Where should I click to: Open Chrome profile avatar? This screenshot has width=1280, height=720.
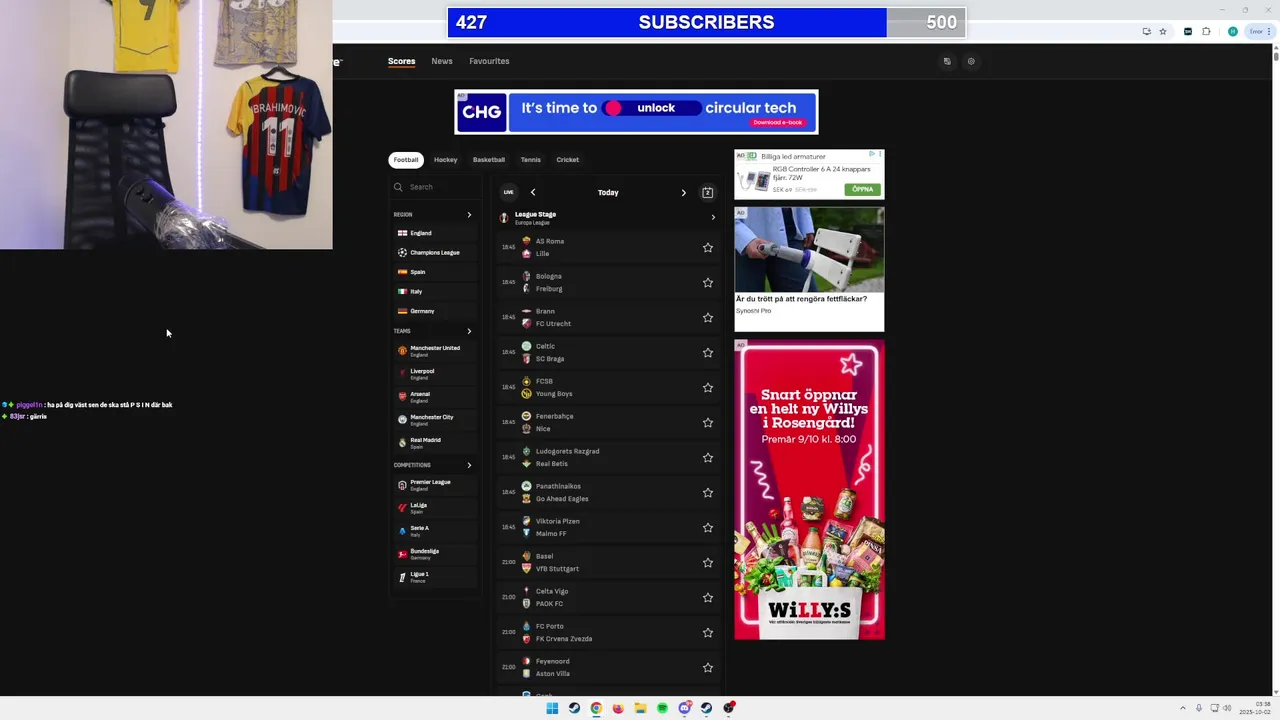(x=1233, y=31)
